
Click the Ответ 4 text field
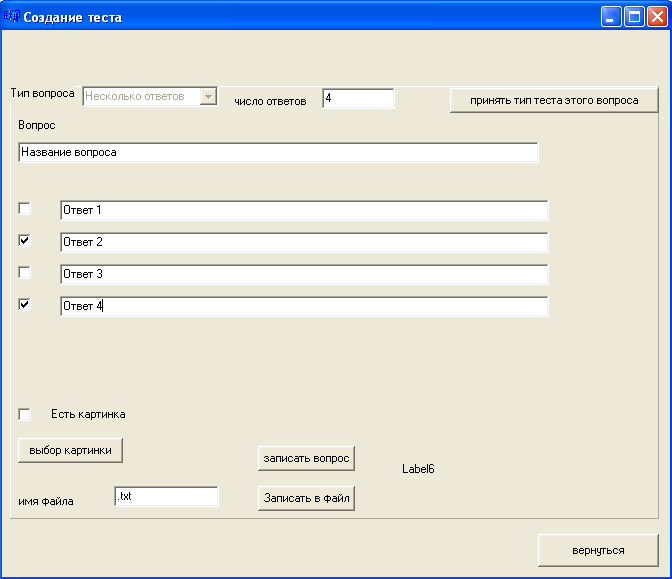pyautogui.click(x=304, y=306)
